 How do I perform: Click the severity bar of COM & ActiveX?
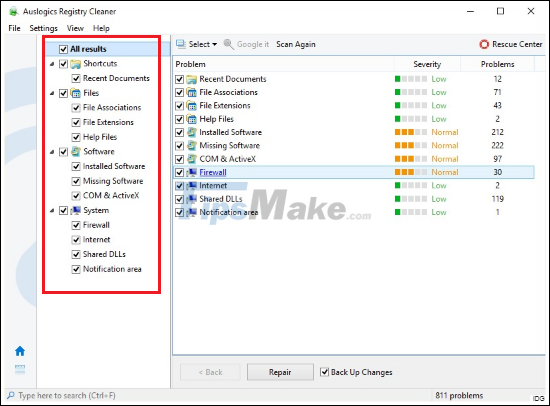pyautogui.click(x=411, y=159)
